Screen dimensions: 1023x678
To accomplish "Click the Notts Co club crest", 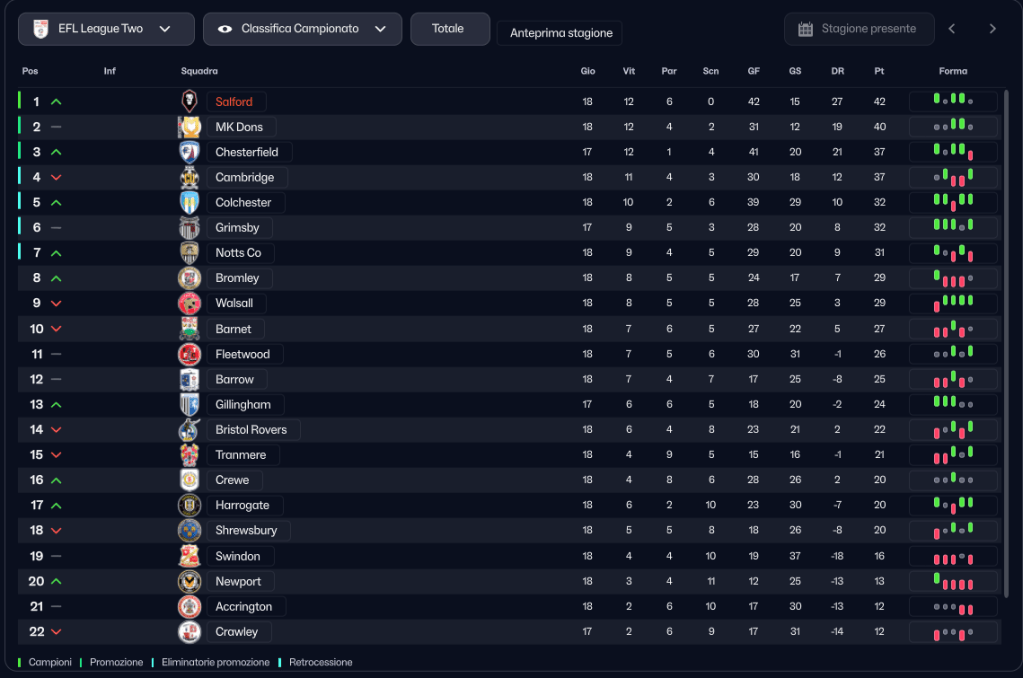I will click(189, 253).
